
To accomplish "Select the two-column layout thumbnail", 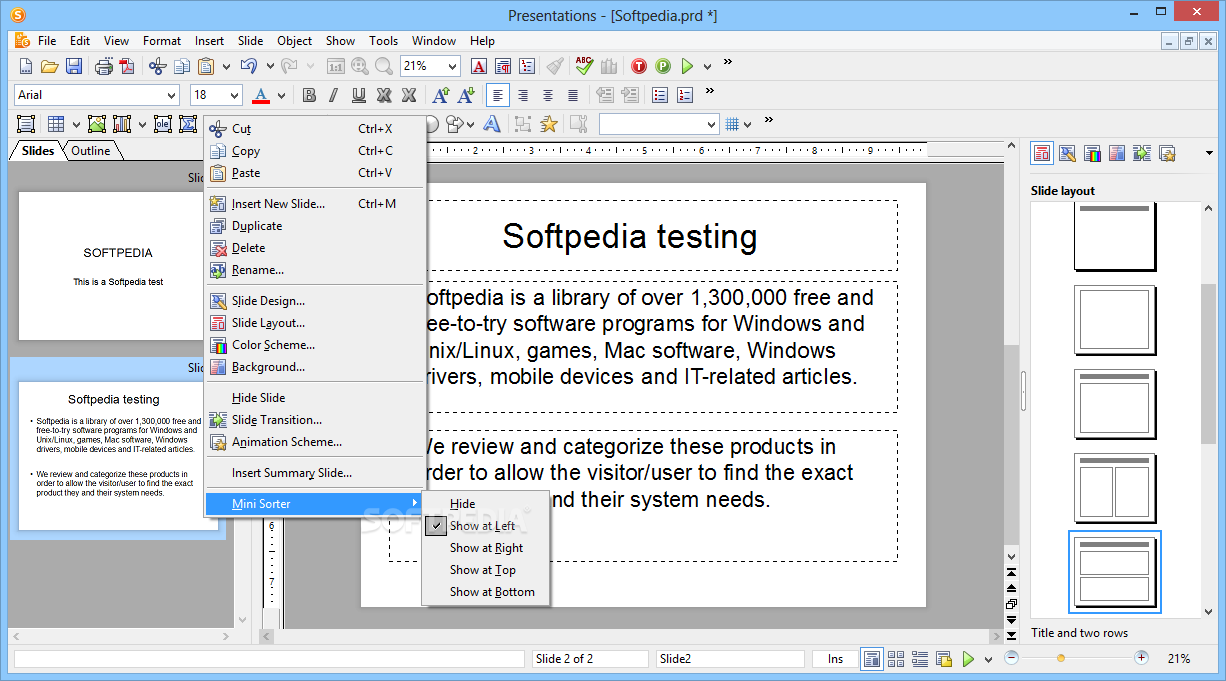I will point(1116,489).
